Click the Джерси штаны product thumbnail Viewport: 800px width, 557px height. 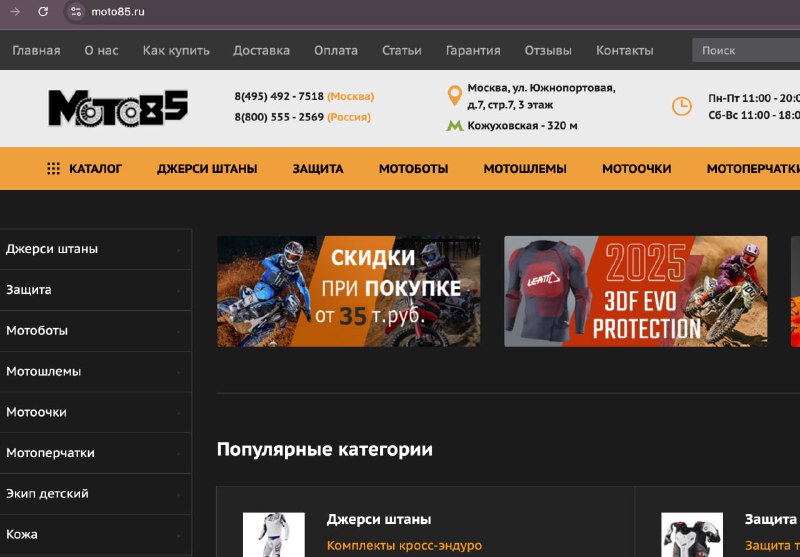tap(273, 535)
